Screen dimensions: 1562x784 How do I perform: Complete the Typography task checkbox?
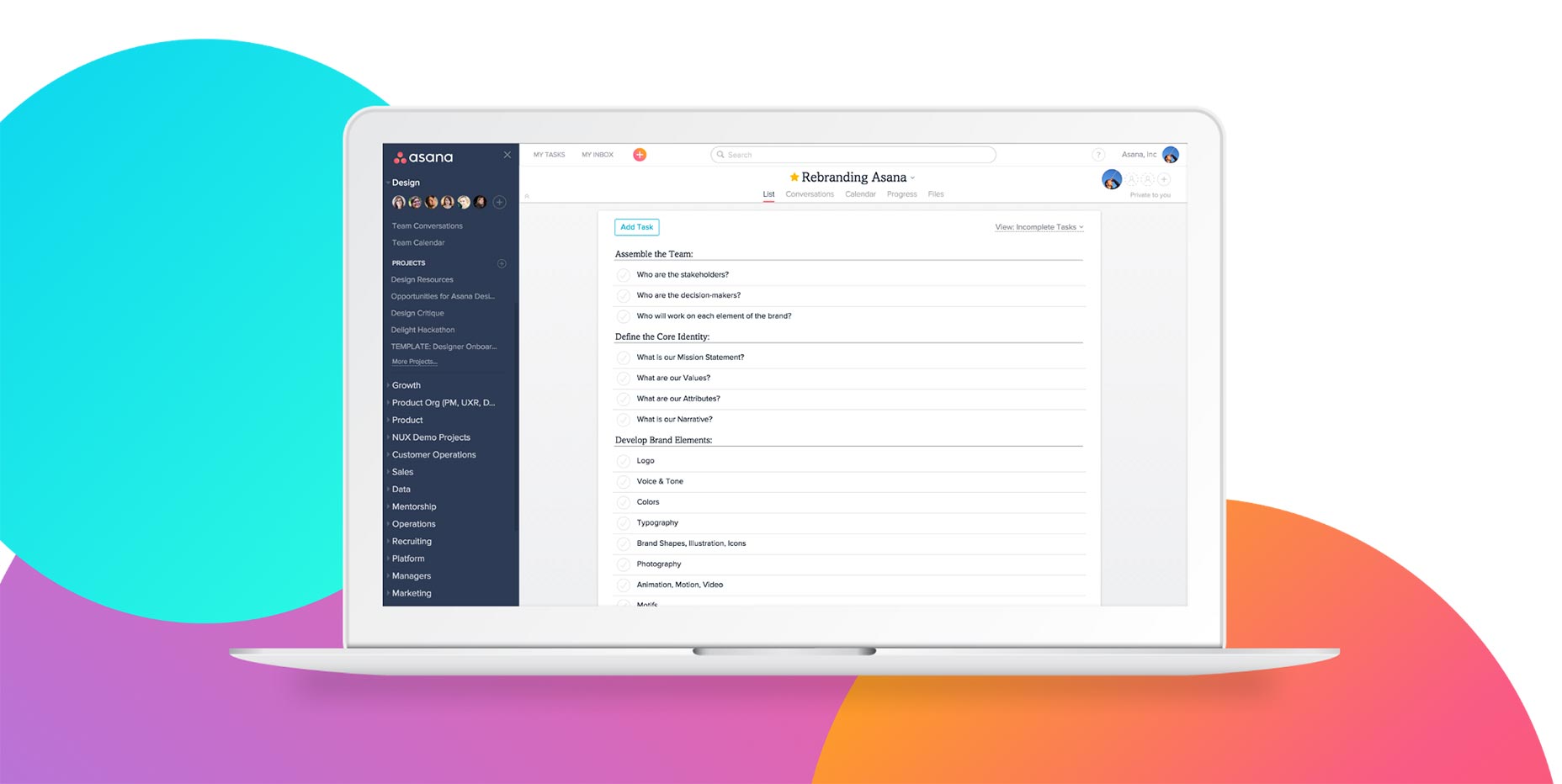tap(624, 523)
